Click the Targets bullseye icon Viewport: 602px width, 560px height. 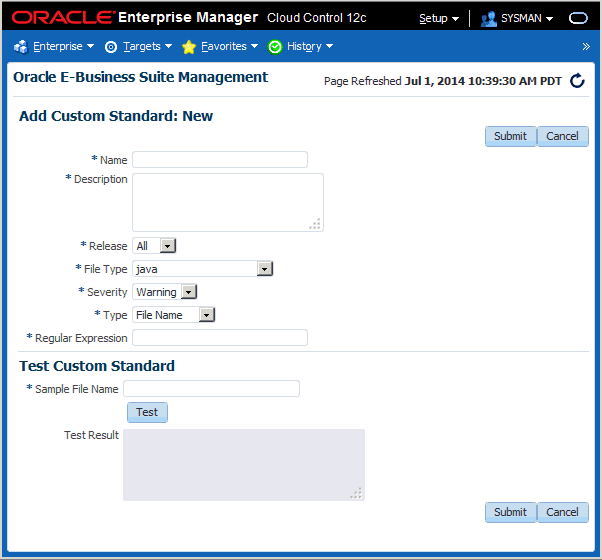111,47
